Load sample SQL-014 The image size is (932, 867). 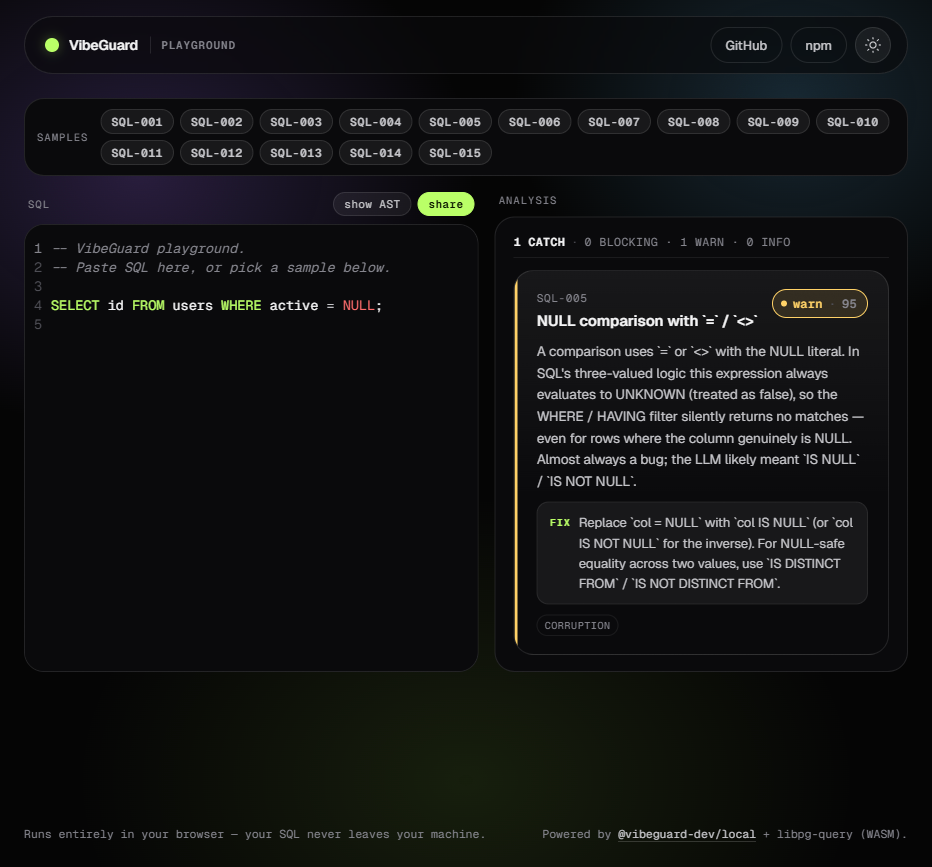pyautogui.click(x=376, y=153)
